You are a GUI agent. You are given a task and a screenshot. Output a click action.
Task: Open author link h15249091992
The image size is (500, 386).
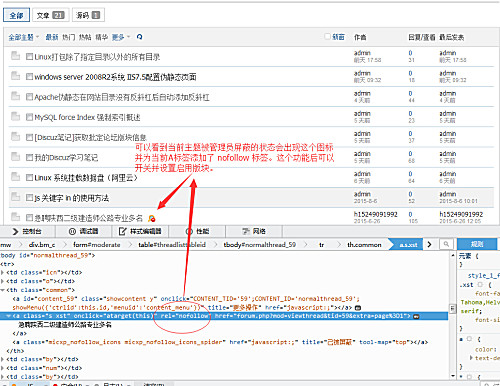point(376,214)
